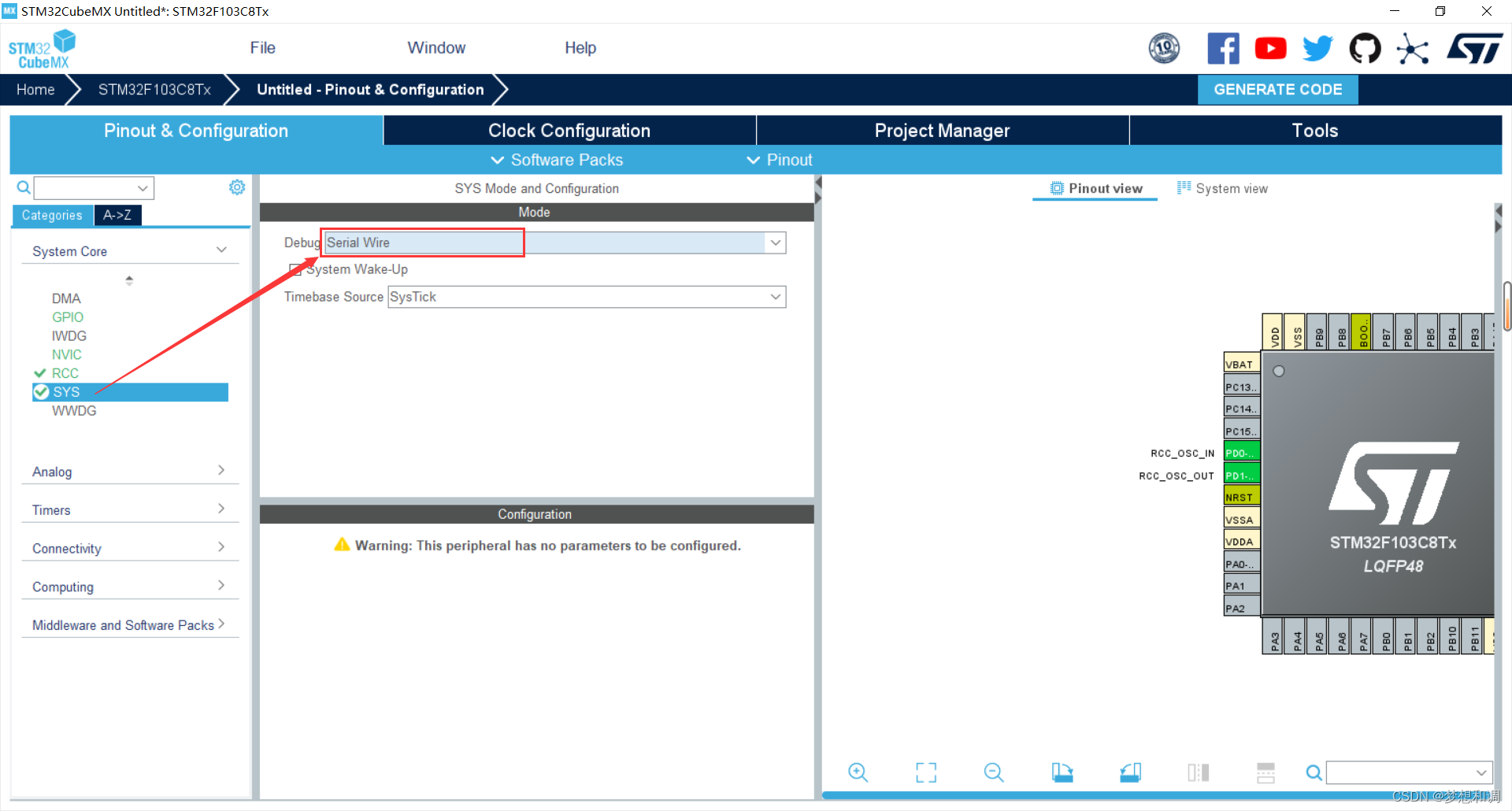Select the Pinout view tab
The width and height of the screenshot is (1512, 811).
pos(1095,188)
